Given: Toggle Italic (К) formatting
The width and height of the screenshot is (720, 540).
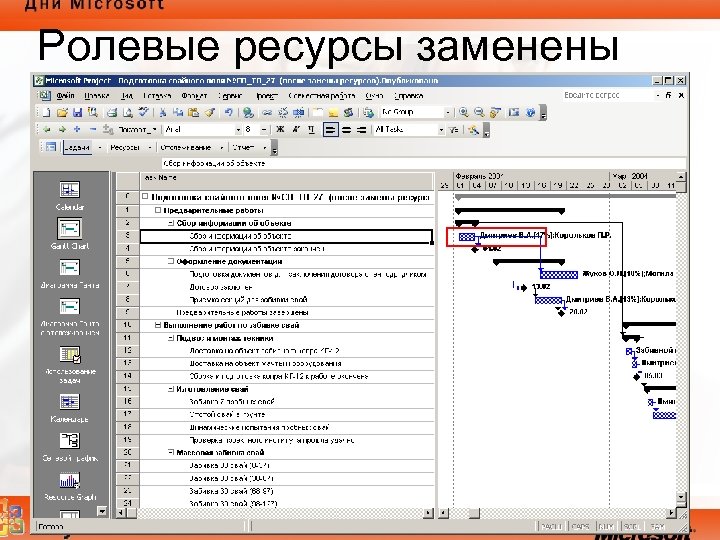Looking at the screenshot, I should (296, 130).
